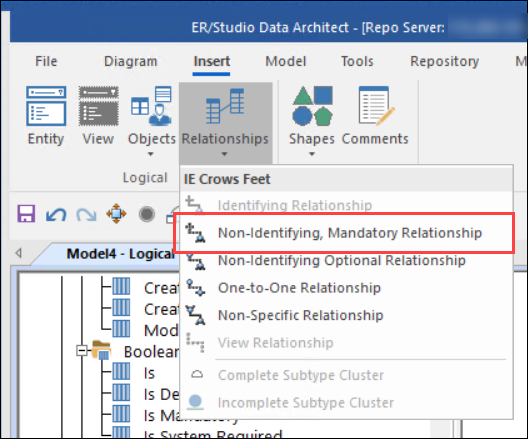Select the Is De tree item

161,394
